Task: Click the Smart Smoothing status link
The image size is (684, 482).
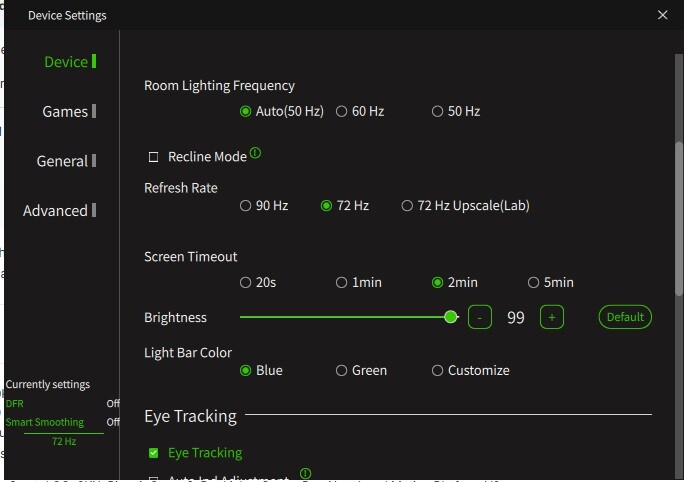Action: (x=44, y=422)
